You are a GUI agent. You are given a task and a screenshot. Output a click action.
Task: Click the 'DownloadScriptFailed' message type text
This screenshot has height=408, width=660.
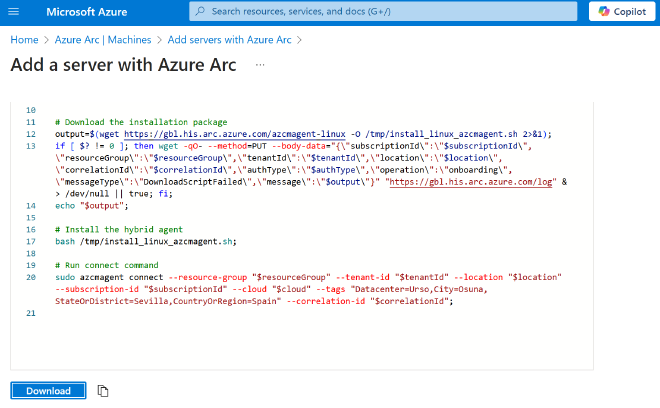click(193, 182)
